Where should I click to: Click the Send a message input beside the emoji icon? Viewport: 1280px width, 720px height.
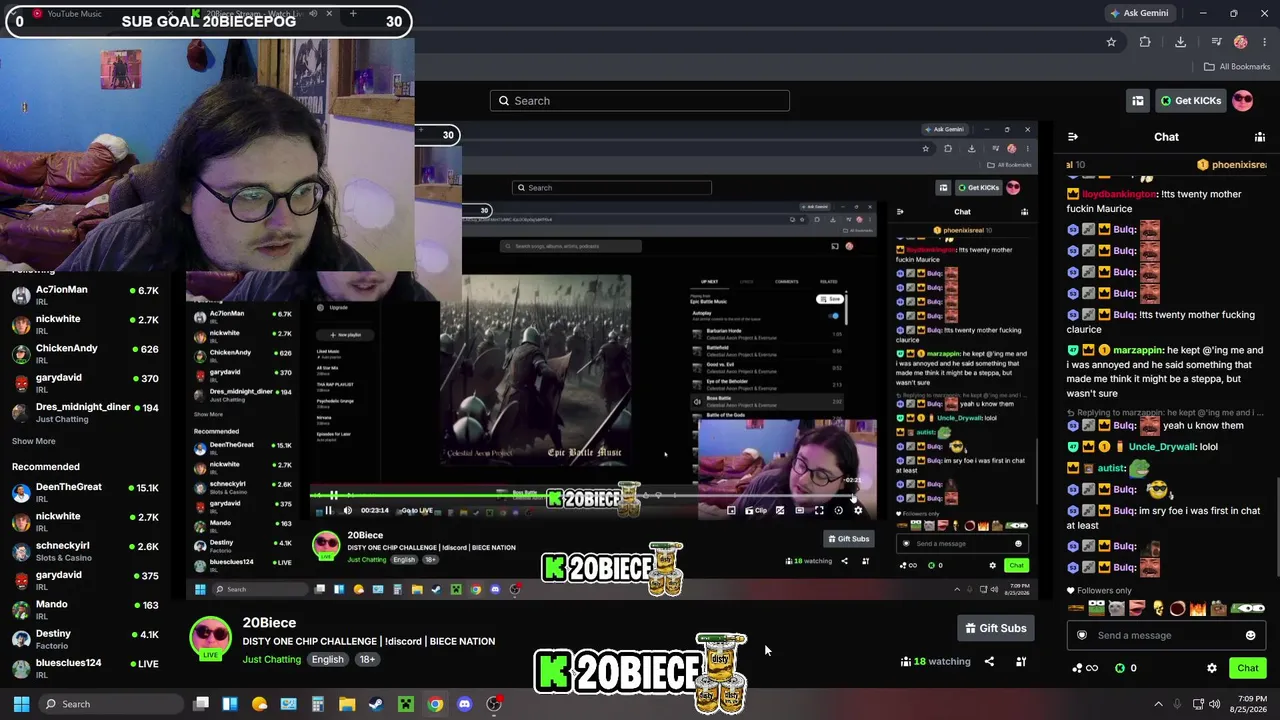point(1166,635)
